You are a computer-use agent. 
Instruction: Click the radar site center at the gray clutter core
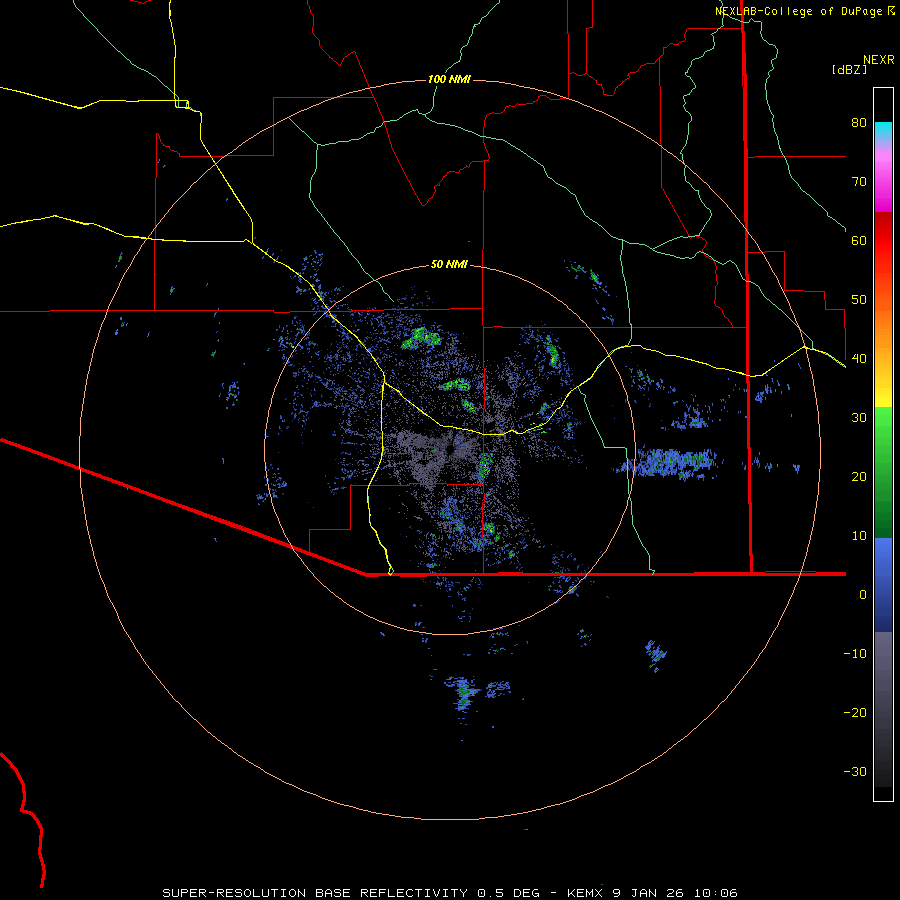(x=450, y=448)
